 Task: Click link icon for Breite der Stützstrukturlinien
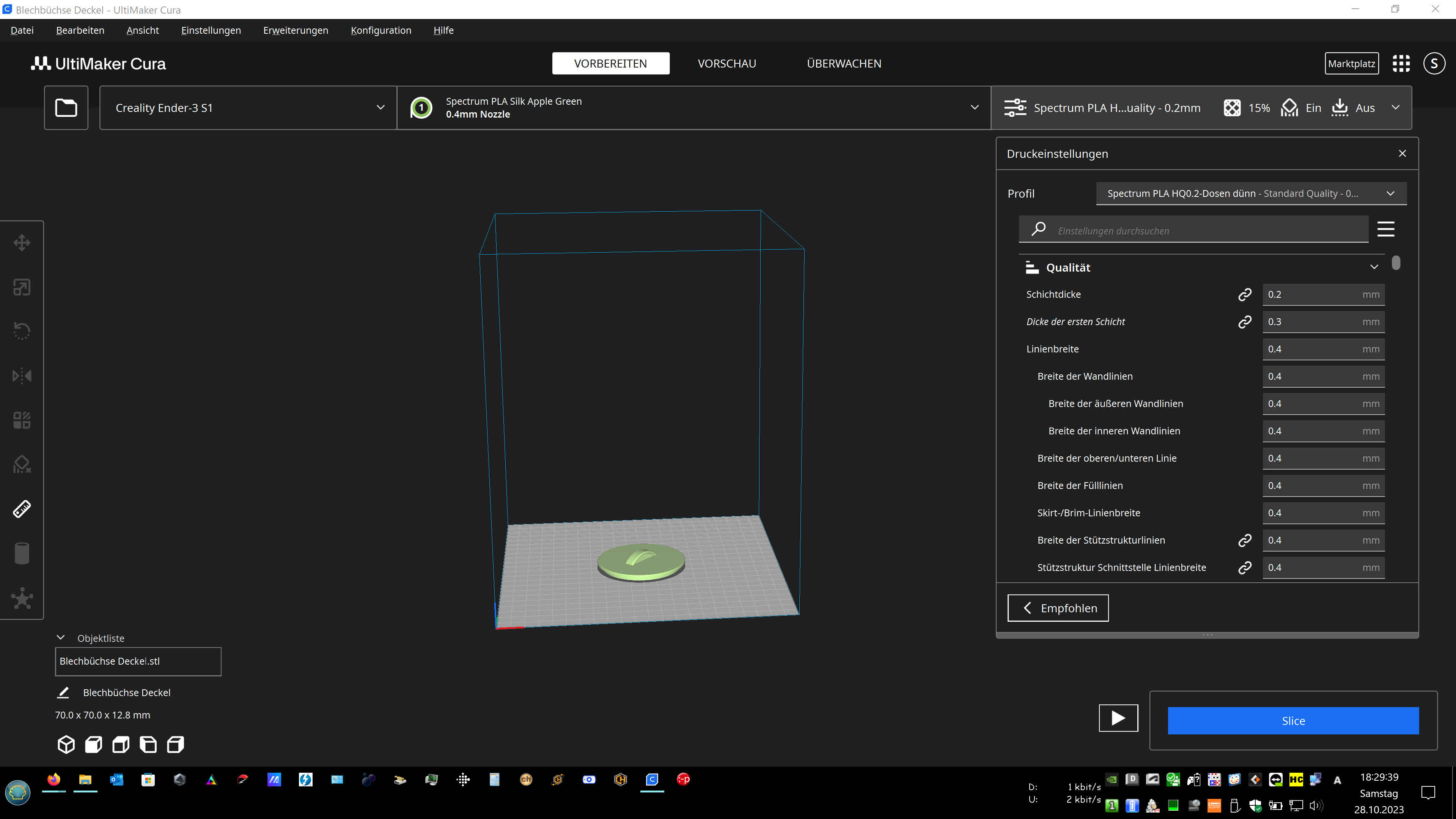tap(1245, 540)
